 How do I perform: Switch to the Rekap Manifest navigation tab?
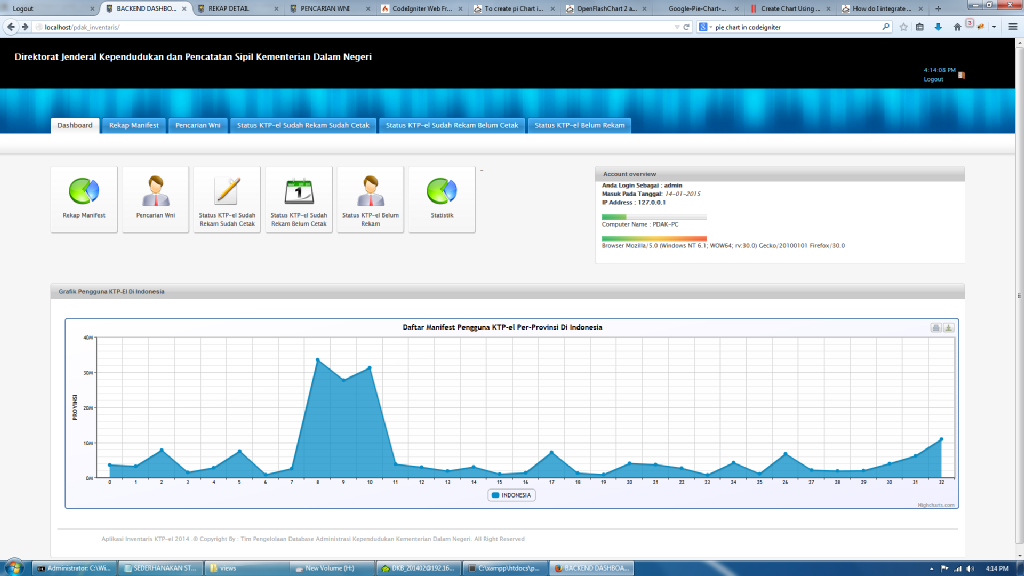pyautogui.click(x=133, y=125)
